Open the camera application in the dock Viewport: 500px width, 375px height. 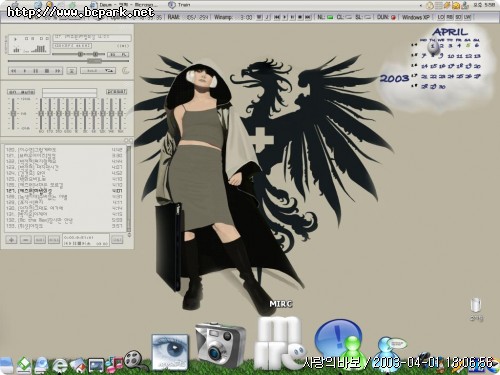[221, 345]
